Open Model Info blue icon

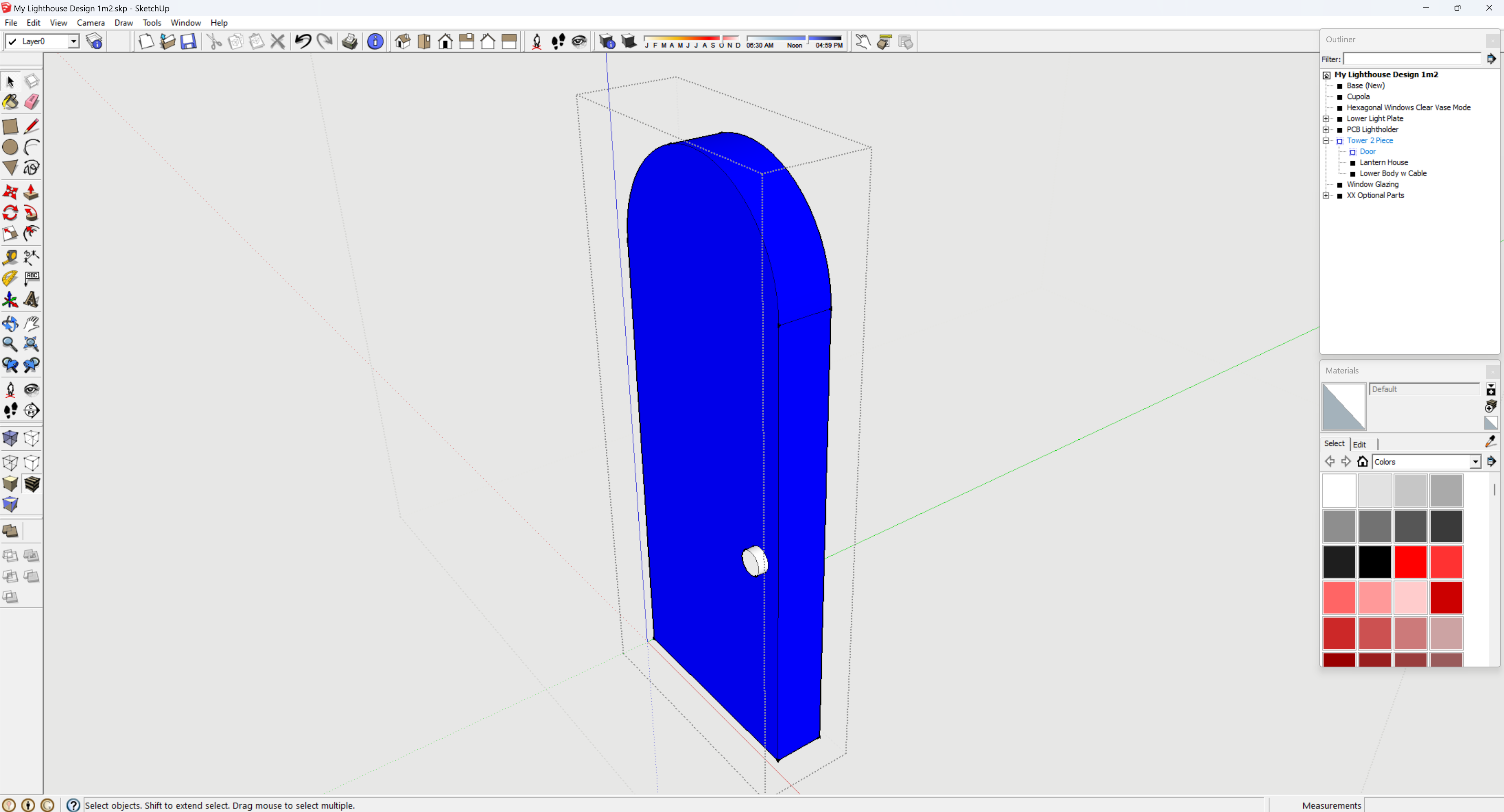[376, 42]
